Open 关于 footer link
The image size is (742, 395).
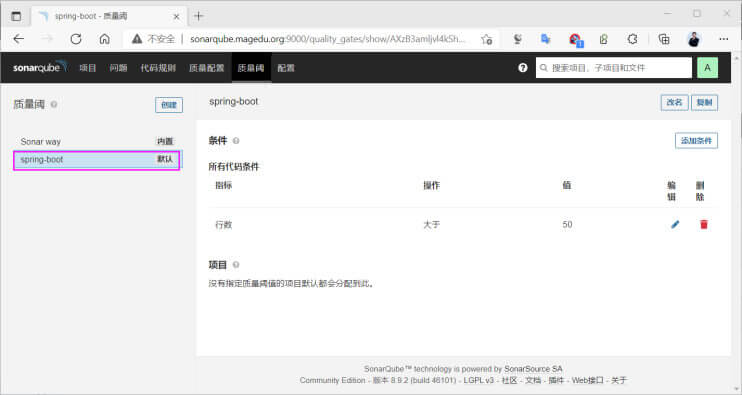[x=618, y=380]
